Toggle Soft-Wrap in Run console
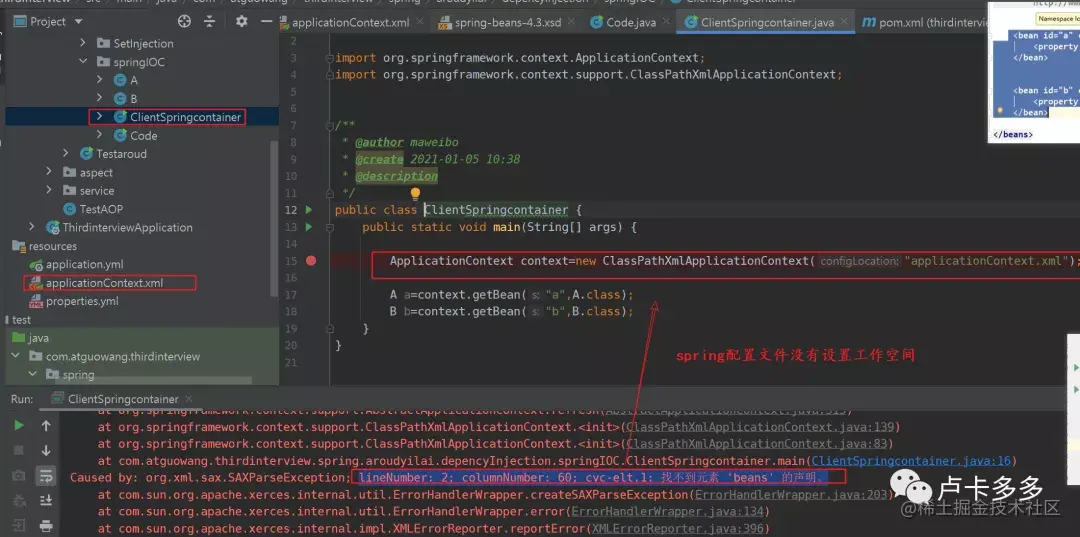Screen dimensions: 1080x537 click(x=46, y=476)
